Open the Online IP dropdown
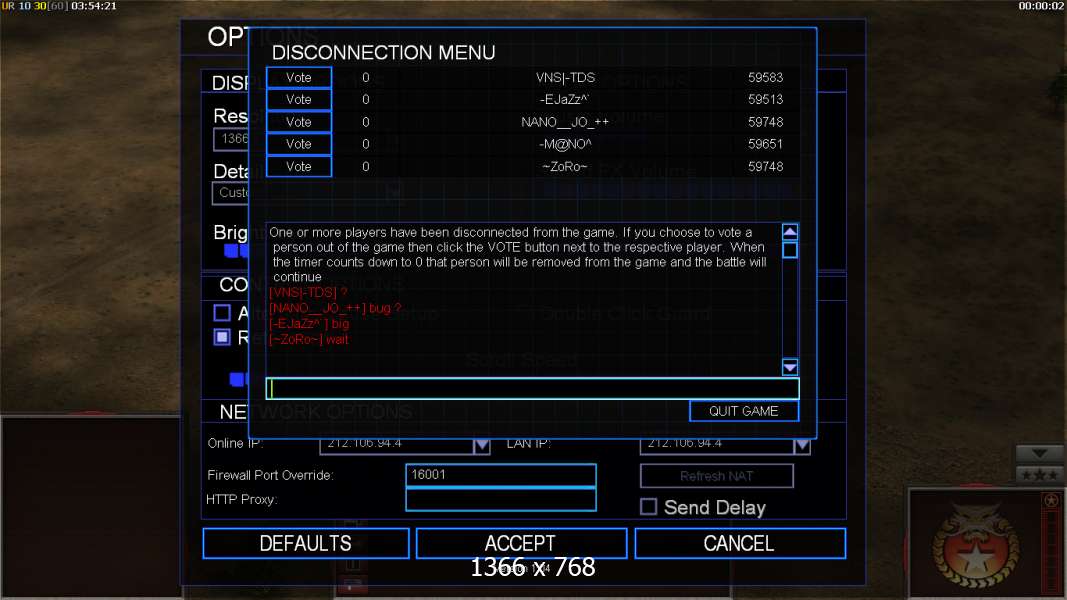 (482, 445)
